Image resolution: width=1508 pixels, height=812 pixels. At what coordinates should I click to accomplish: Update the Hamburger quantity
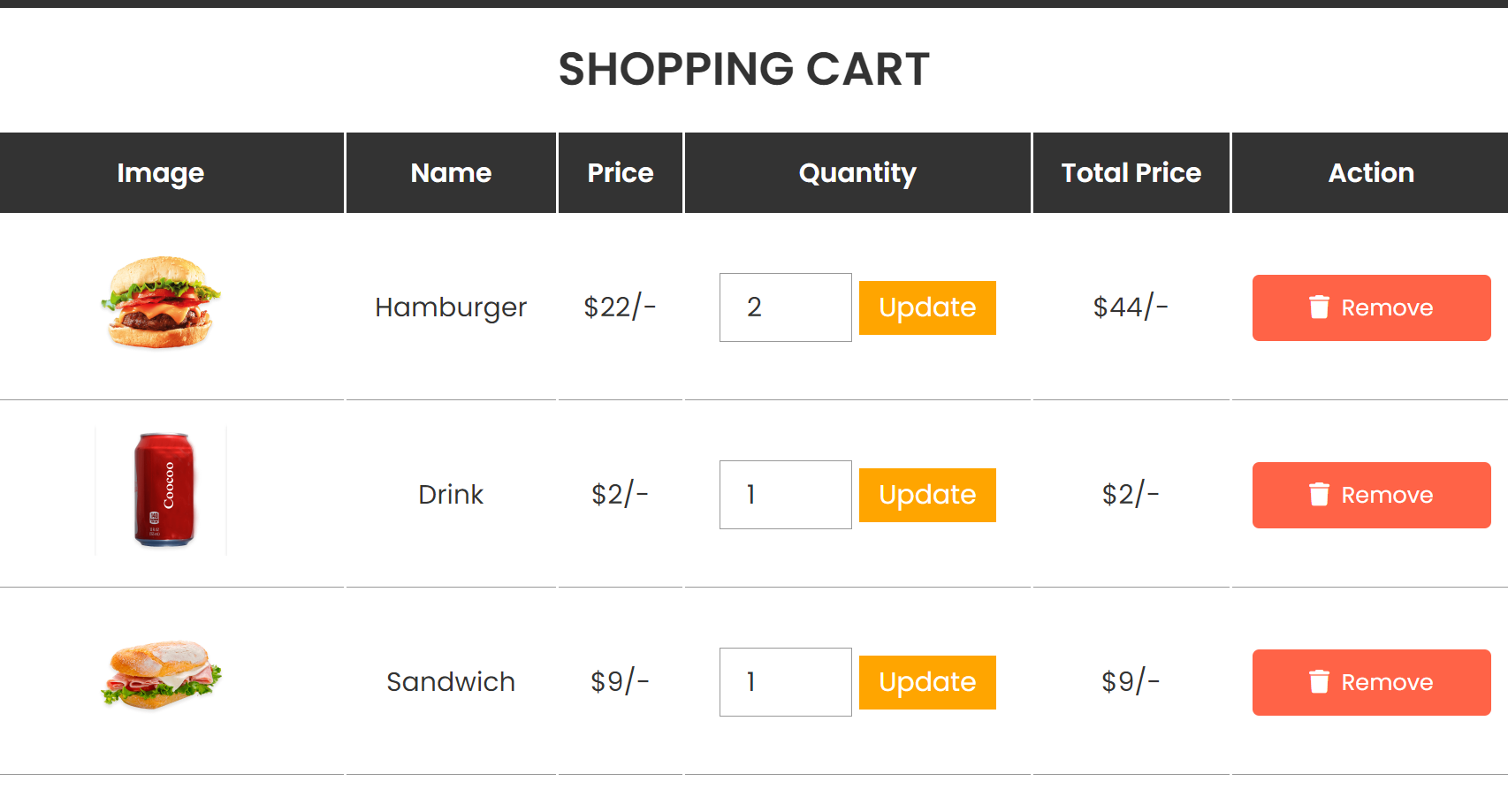pyautogui.click(x=927, y=307)
